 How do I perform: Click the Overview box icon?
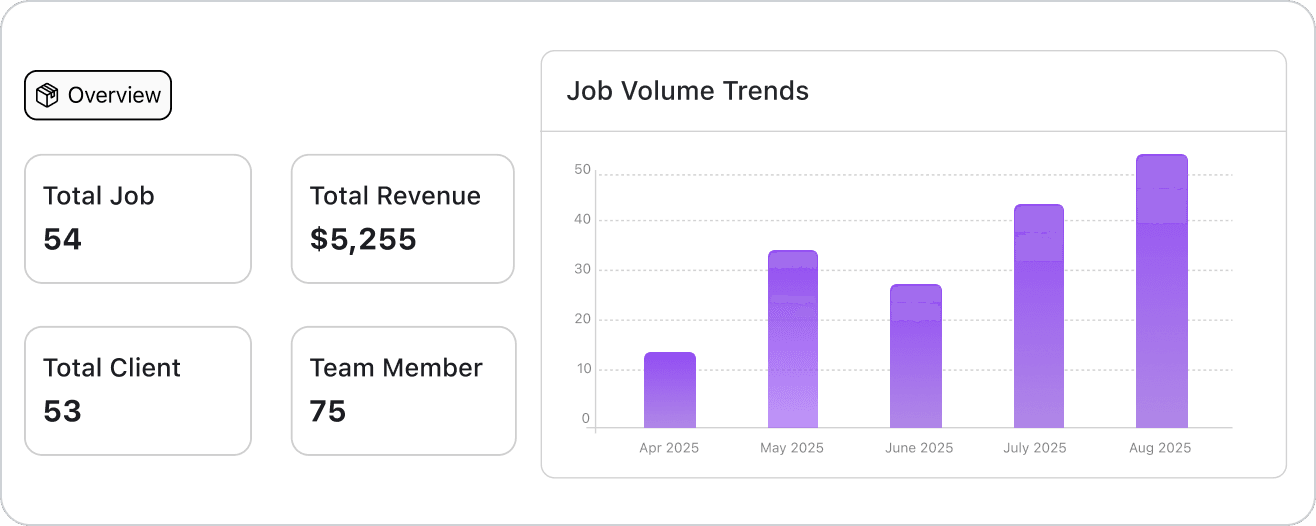click(47, 95)
